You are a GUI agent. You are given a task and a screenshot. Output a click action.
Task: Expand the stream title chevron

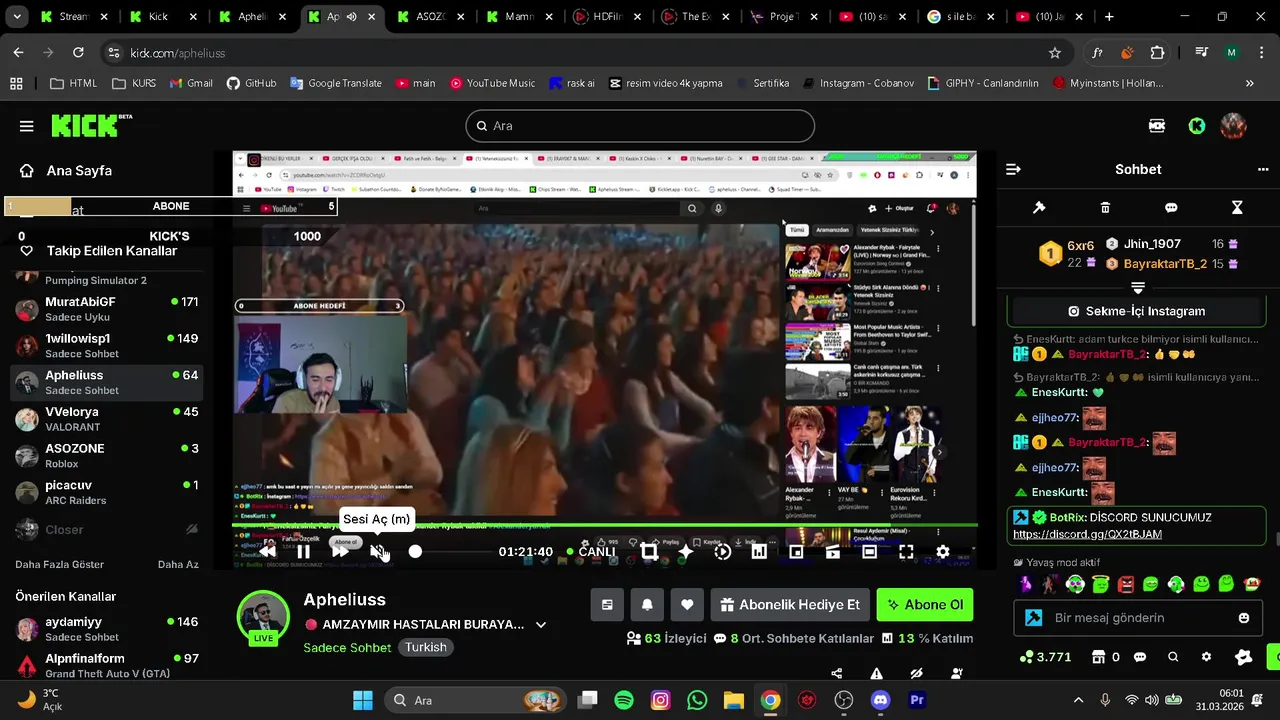(x=541, y=625)
